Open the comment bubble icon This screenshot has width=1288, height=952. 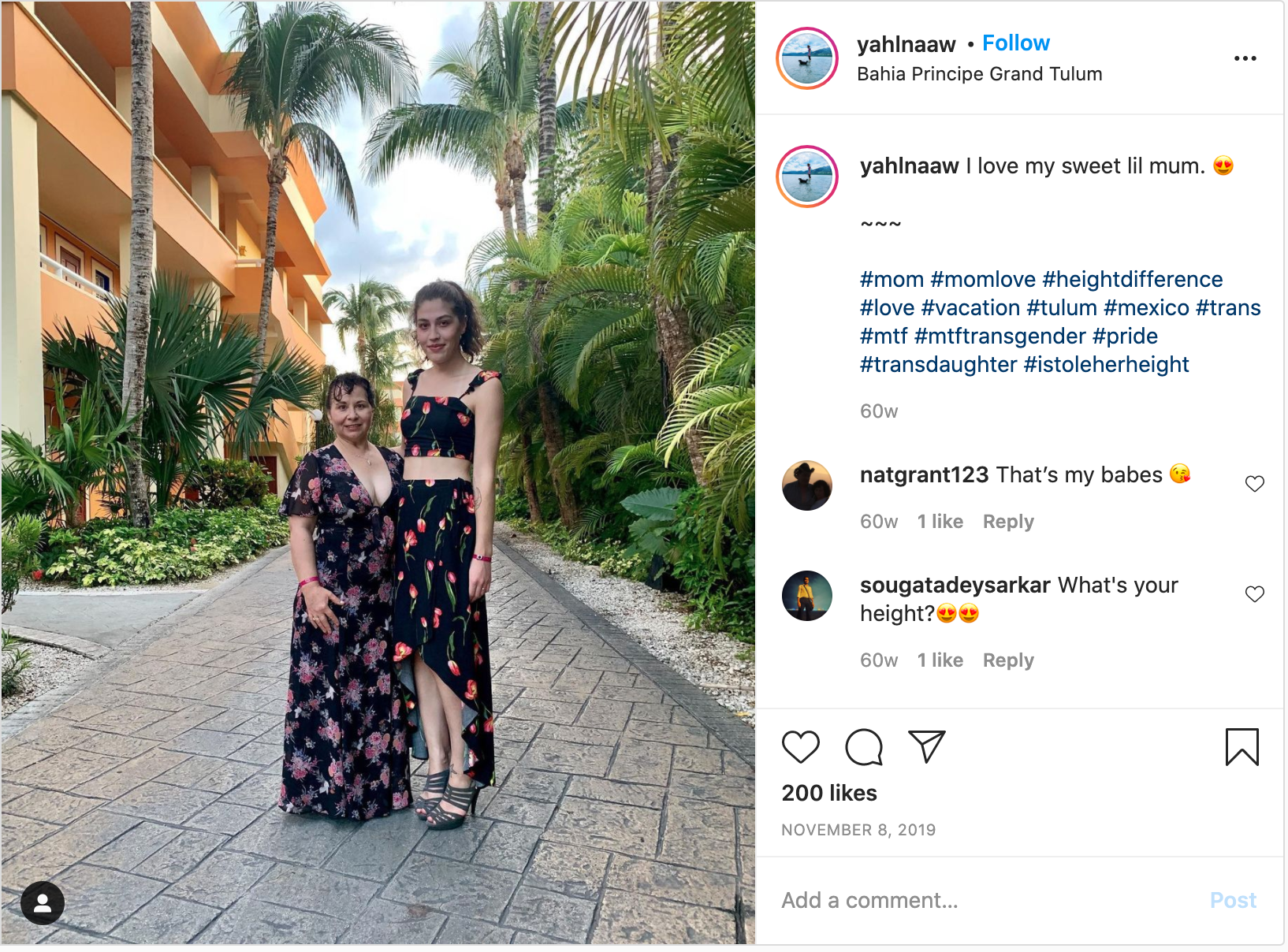(x=864, y=747)
